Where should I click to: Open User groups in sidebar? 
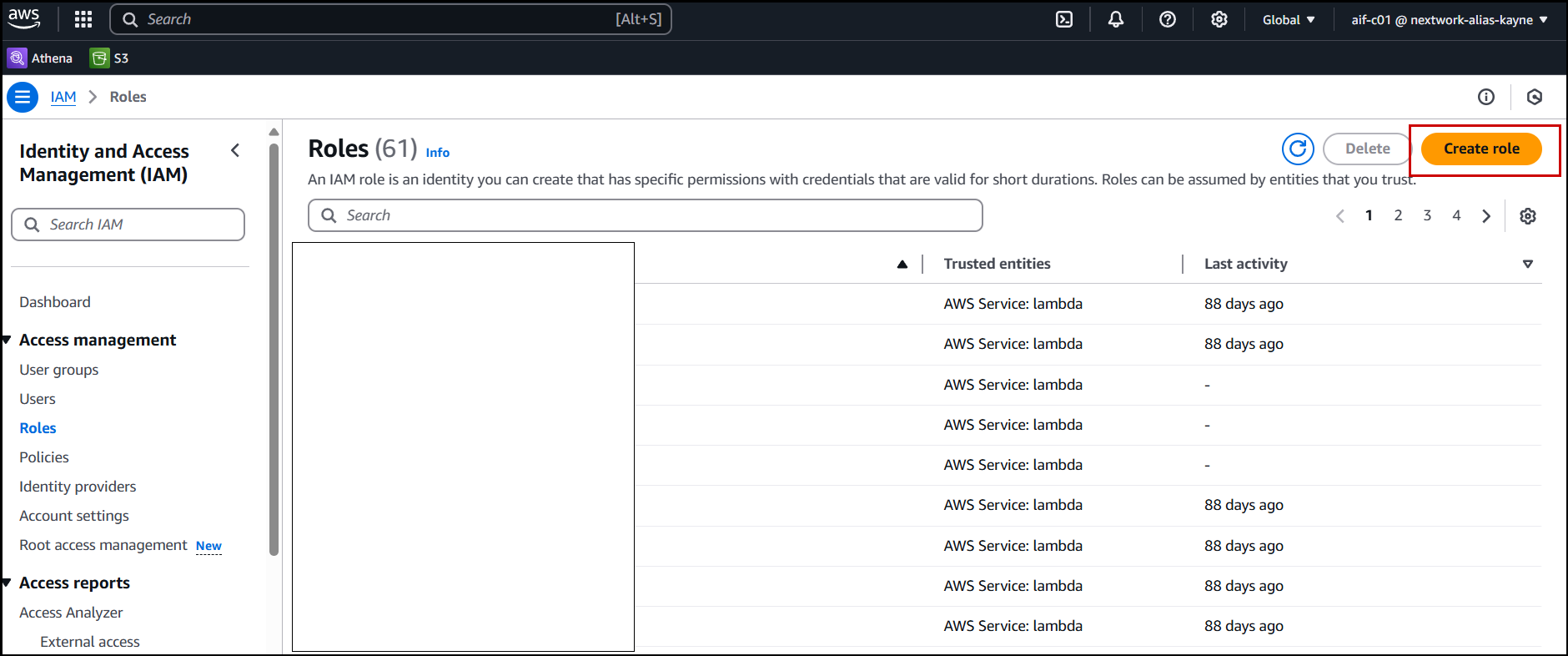59,370
